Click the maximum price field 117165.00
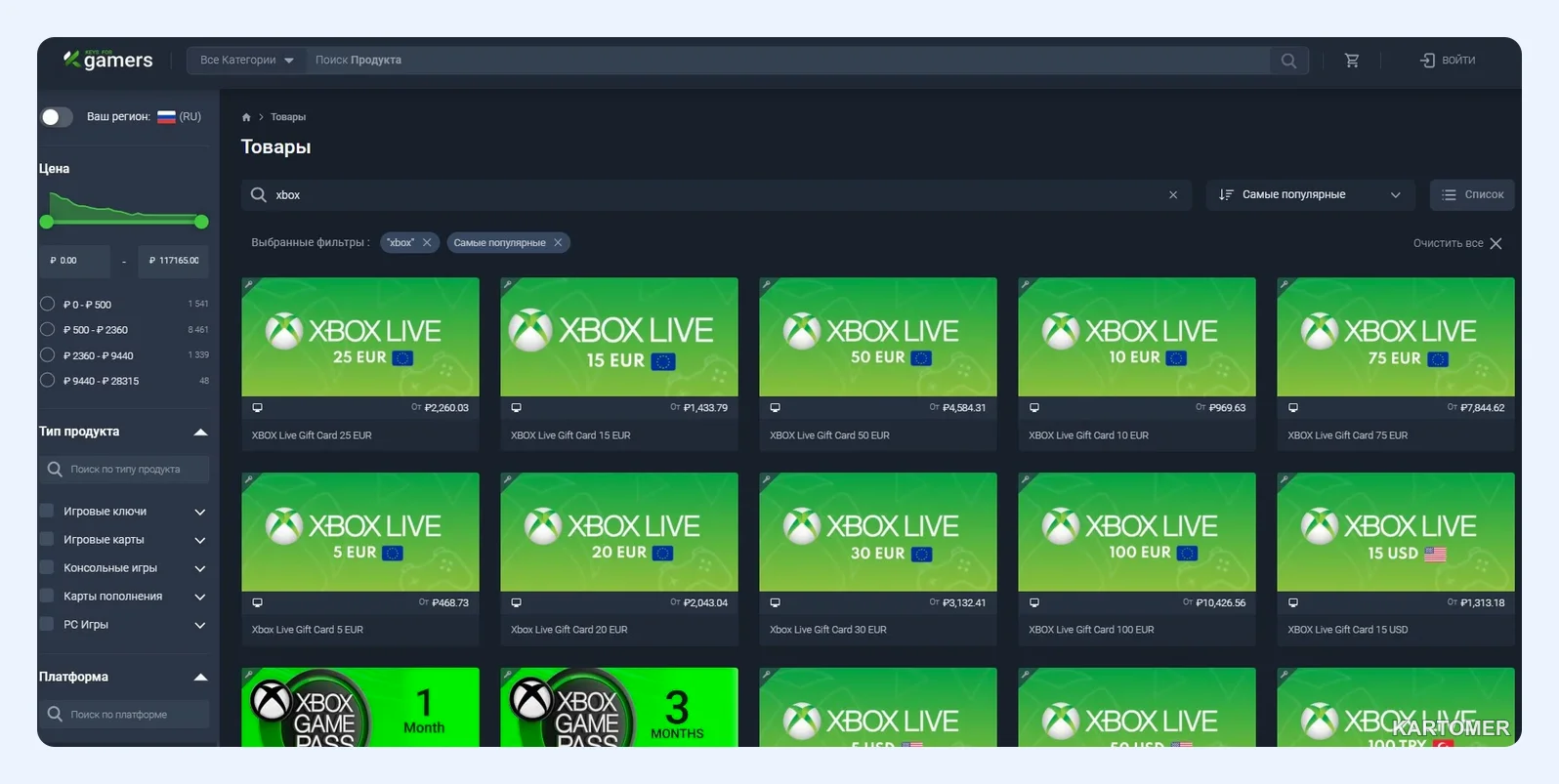Viewport: 1559px width, 784px height. coord(173,261)
